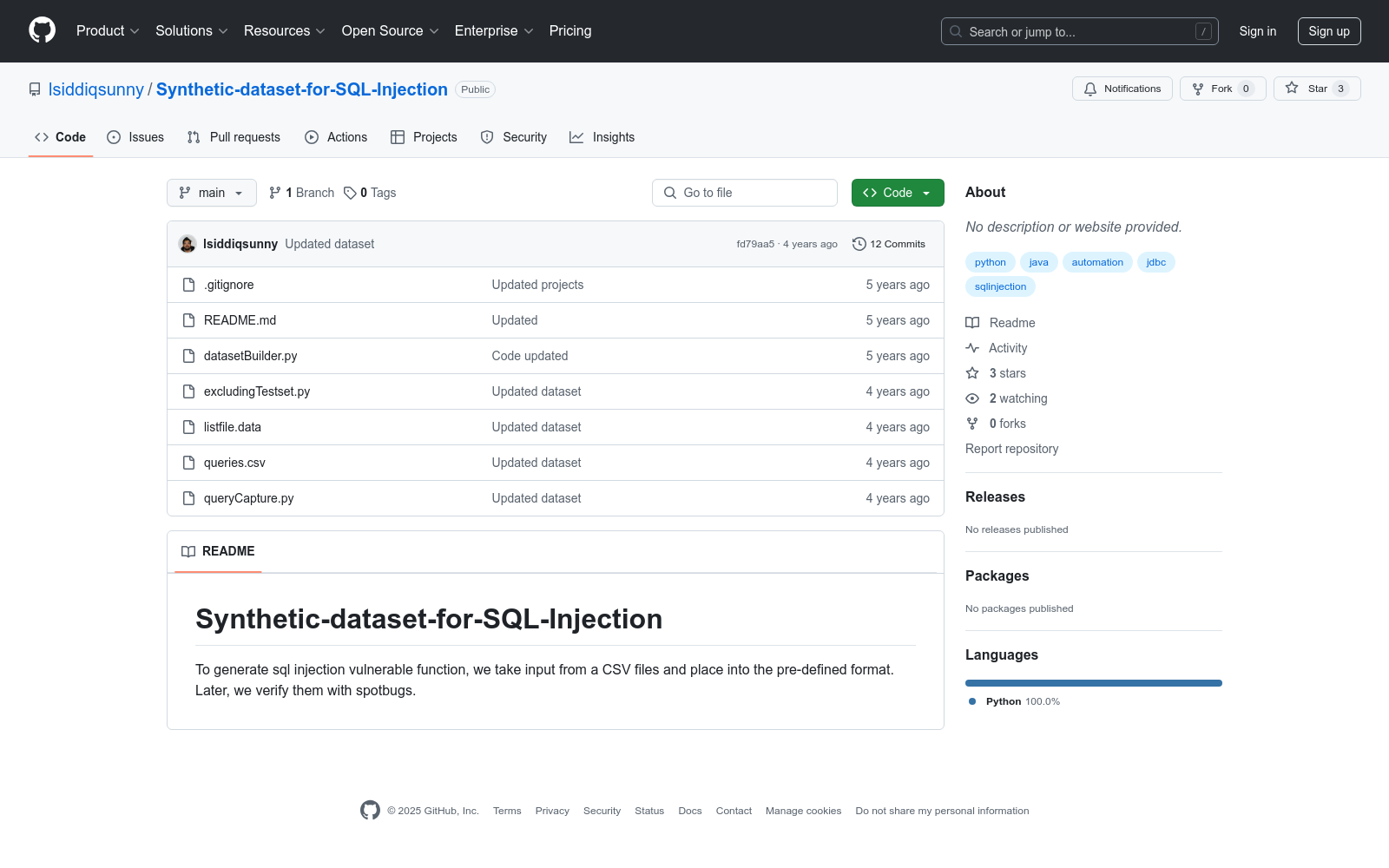Select the README tab in file viewer
The height and width of the screenshot is (868, 1389).
(218, 551)
